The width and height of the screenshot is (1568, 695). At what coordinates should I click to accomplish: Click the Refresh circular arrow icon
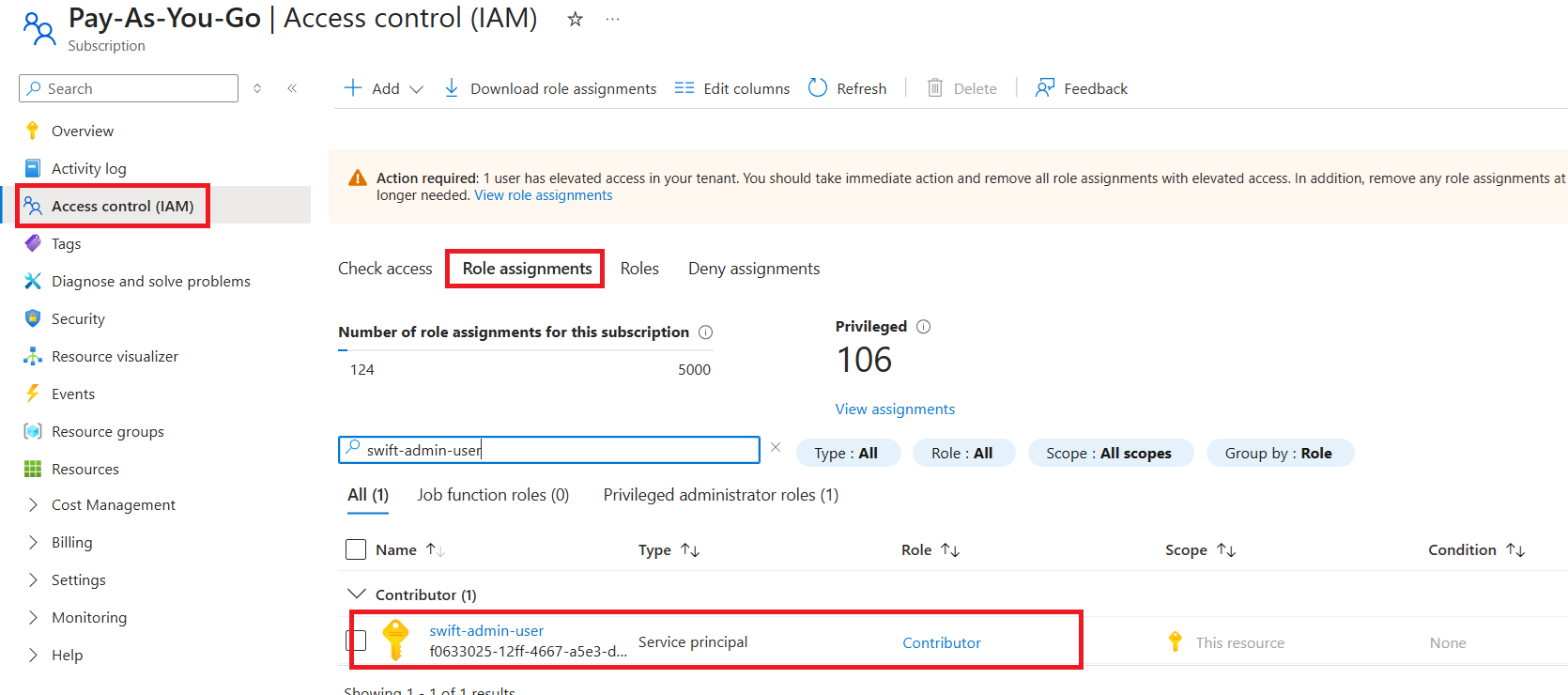point(818,87)
